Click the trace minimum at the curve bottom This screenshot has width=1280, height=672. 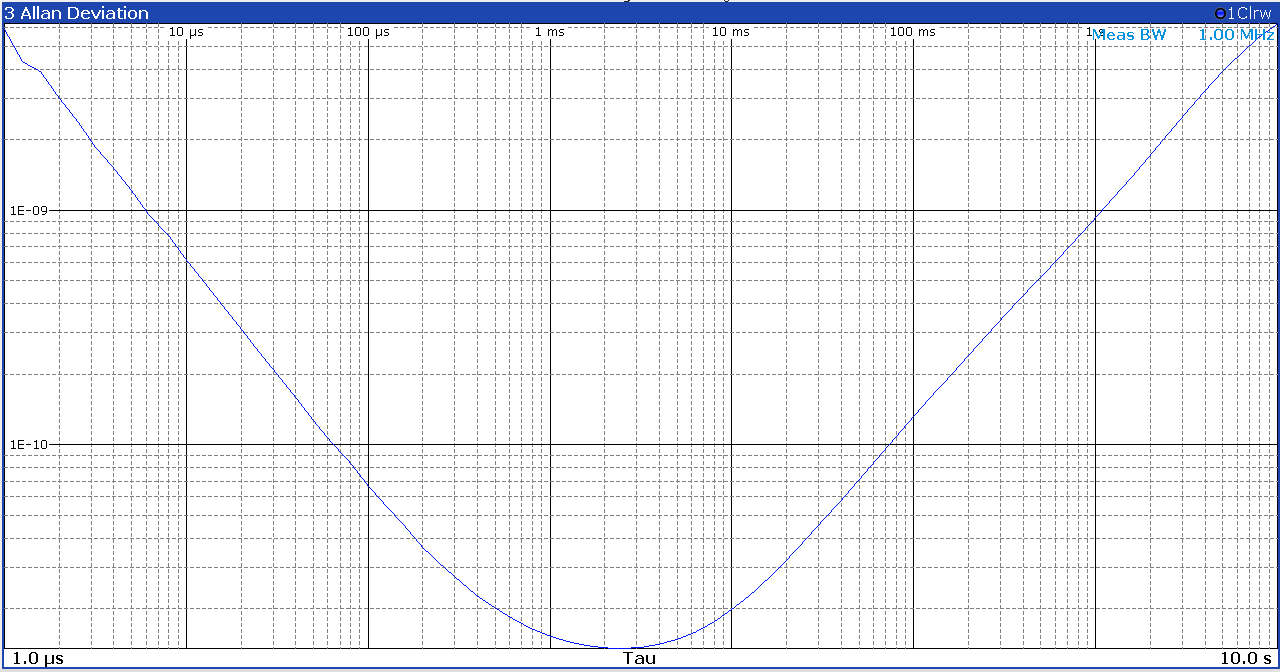click(x=622, y=648)
